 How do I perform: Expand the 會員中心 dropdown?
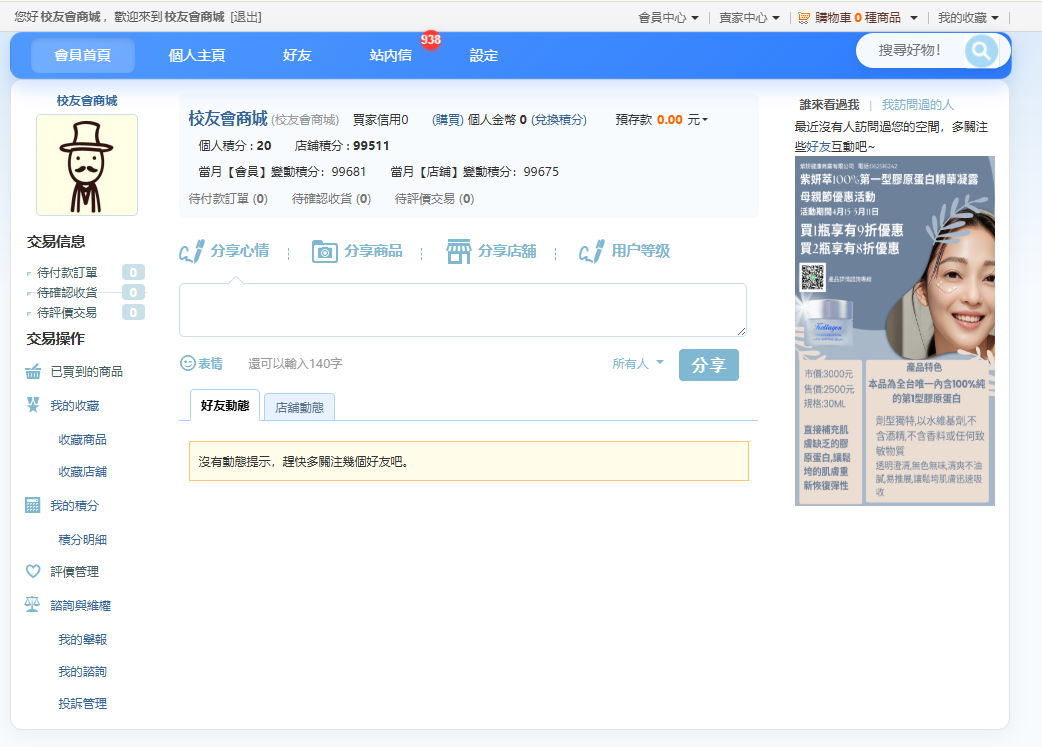point(669,18)
